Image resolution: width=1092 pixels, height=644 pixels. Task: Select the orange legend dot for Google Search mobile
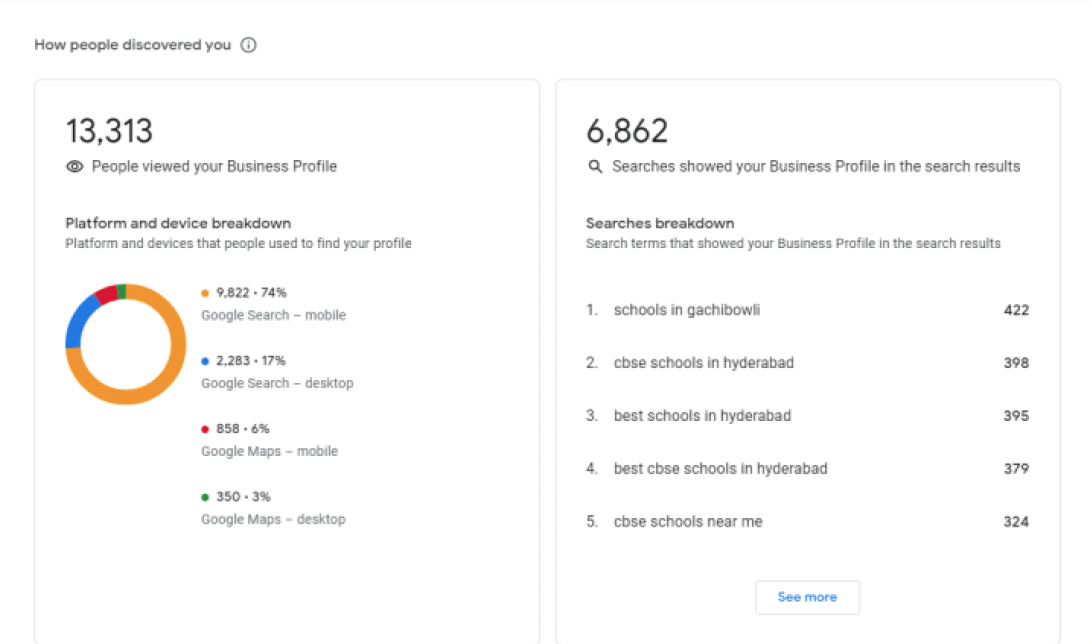pyautogui.click(x=205, y=292)
